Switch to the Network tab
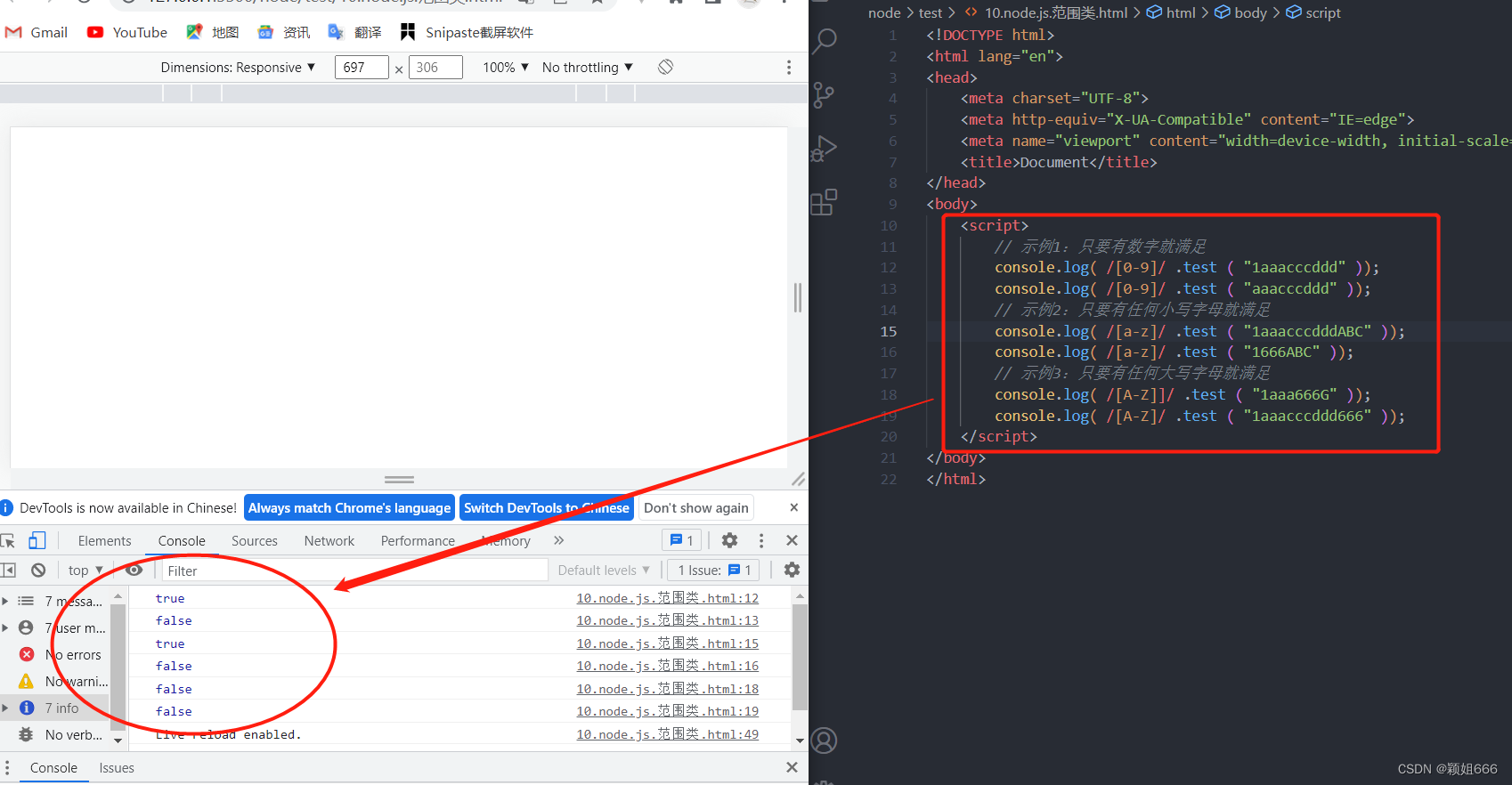 point(329,540)
